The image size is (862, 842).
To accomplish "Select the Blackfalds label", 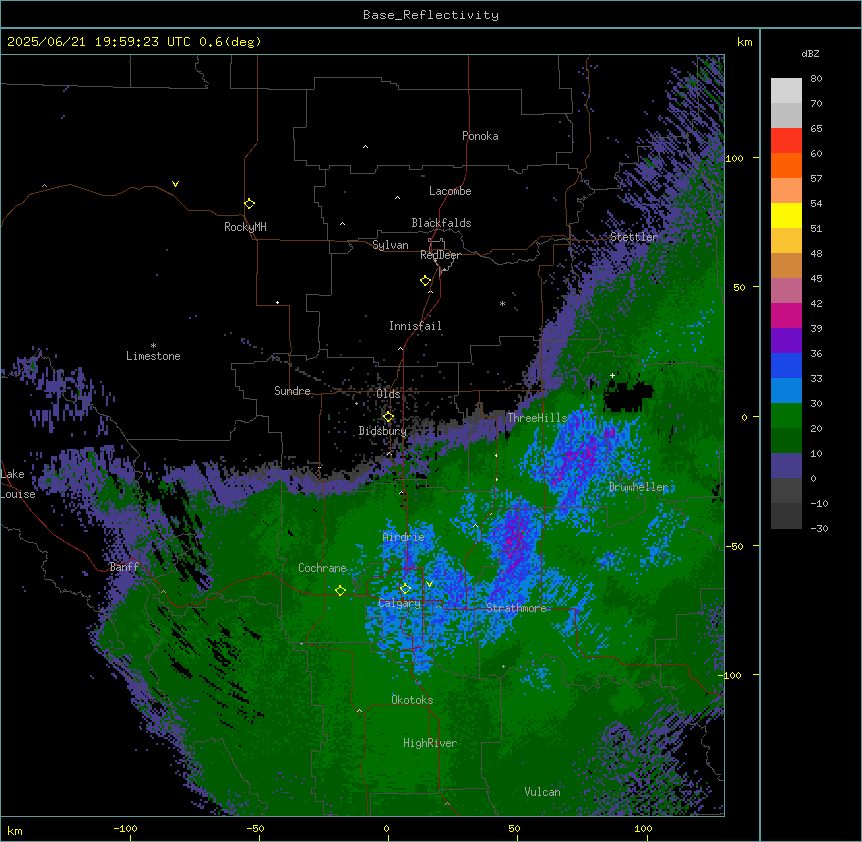I will point(441,223).
